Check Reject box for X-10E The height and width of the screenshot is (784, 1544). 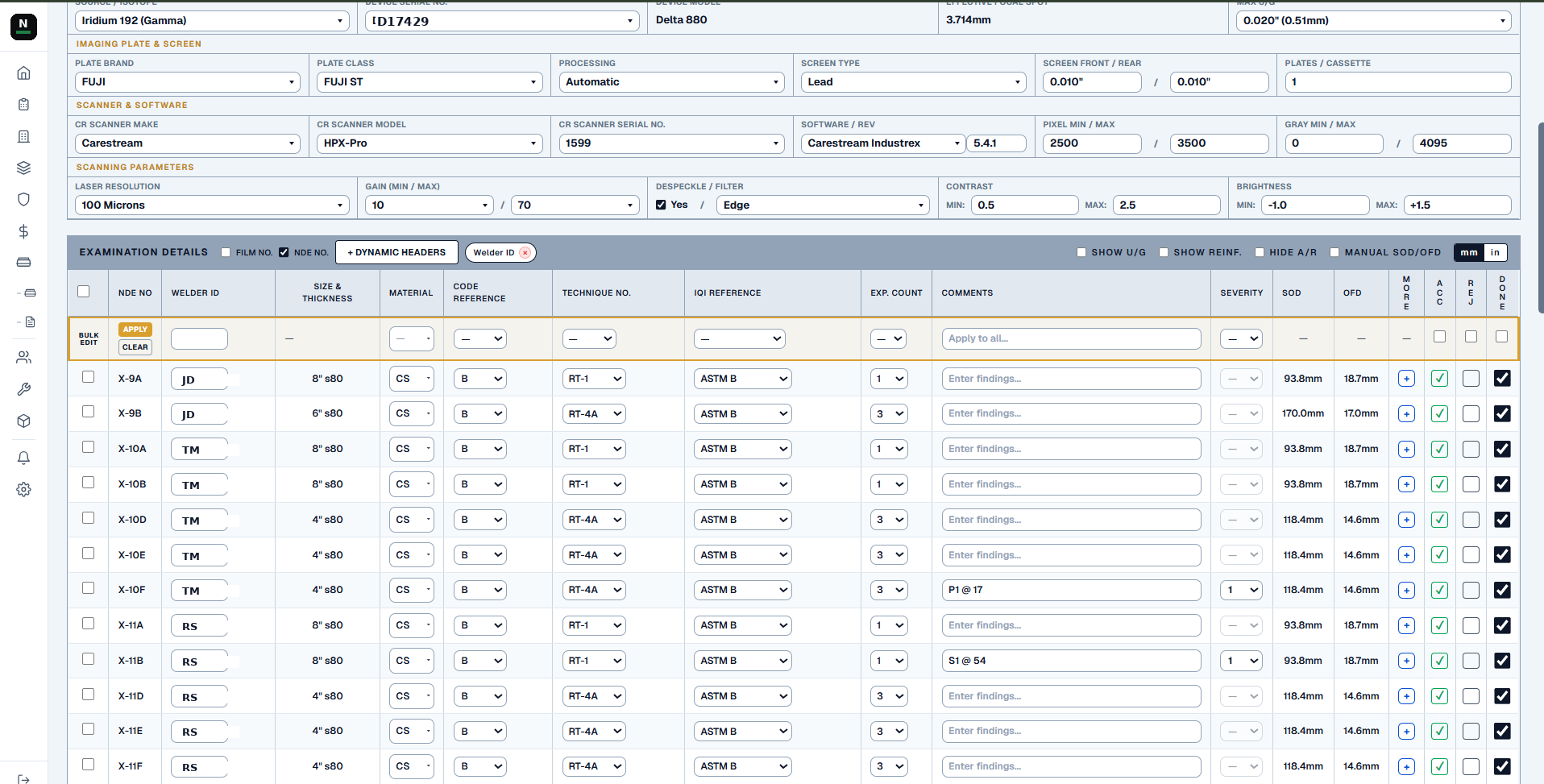(1471, 555)
